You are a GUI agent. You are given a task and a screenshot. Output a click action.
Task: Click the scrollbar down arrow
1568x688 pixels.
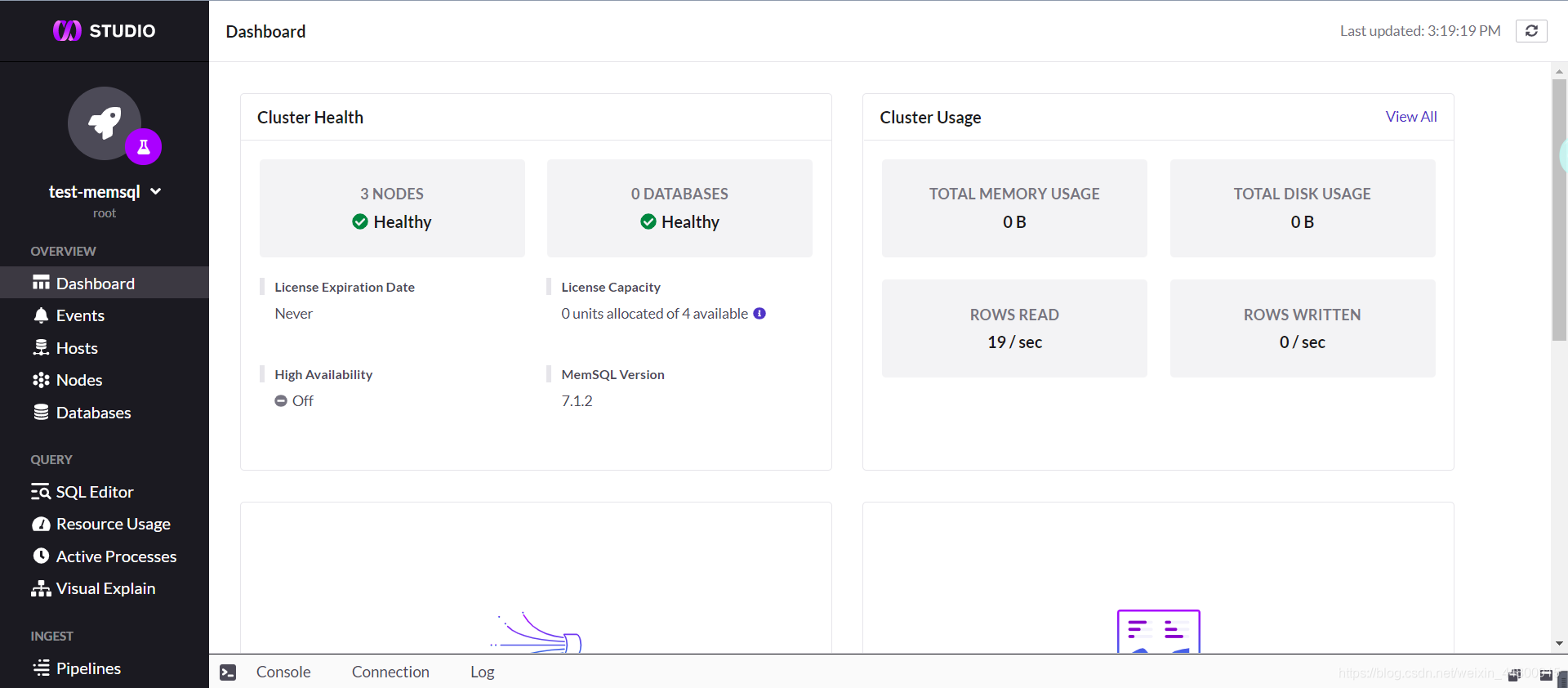click(1559, 644)
